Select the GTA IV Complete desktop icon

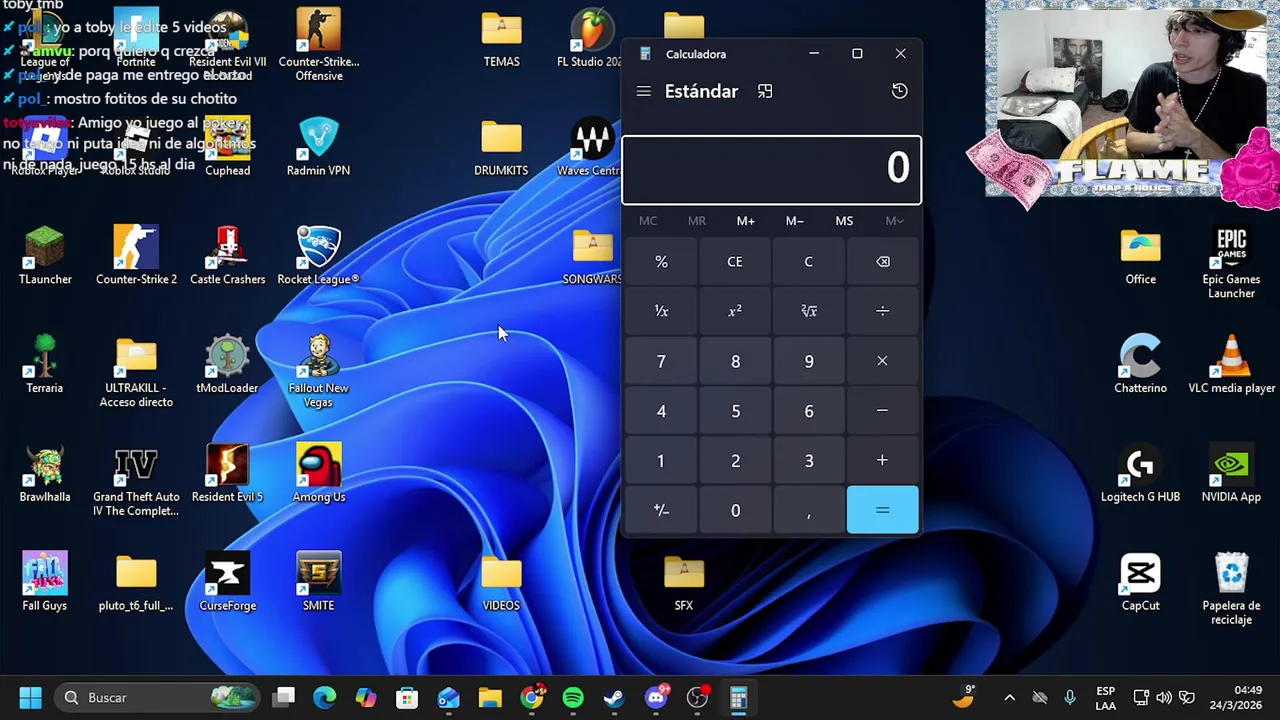(136, 480)
